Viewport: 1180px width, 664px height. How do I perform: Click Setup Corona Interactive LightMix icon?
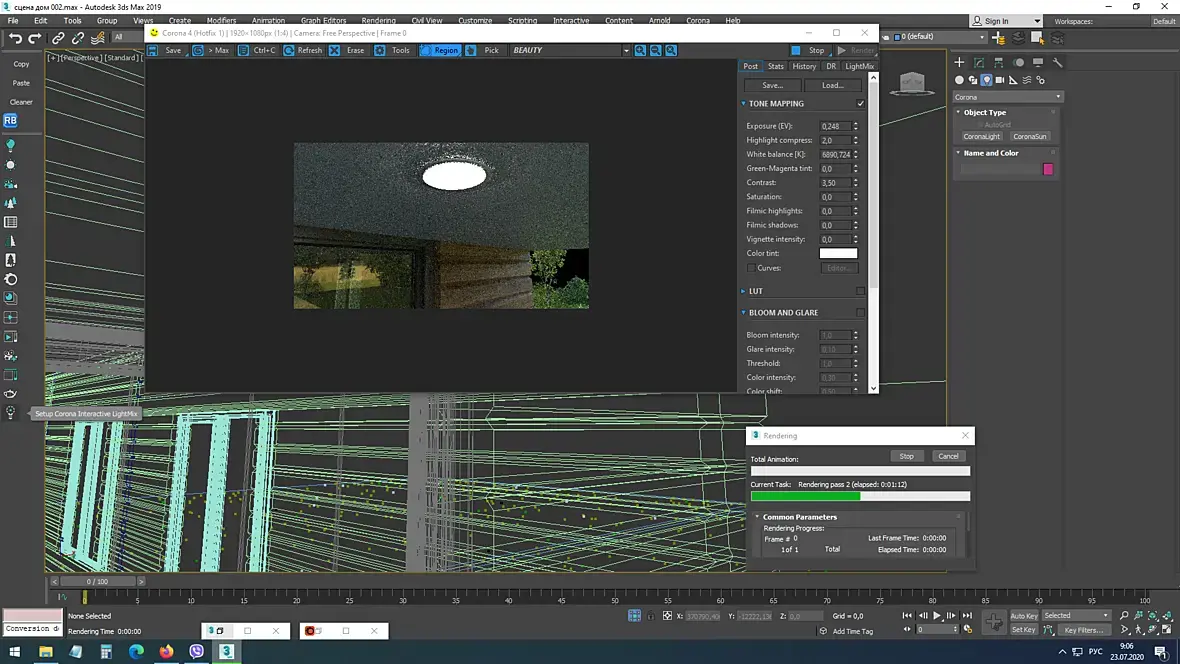[x=11, y=413]
